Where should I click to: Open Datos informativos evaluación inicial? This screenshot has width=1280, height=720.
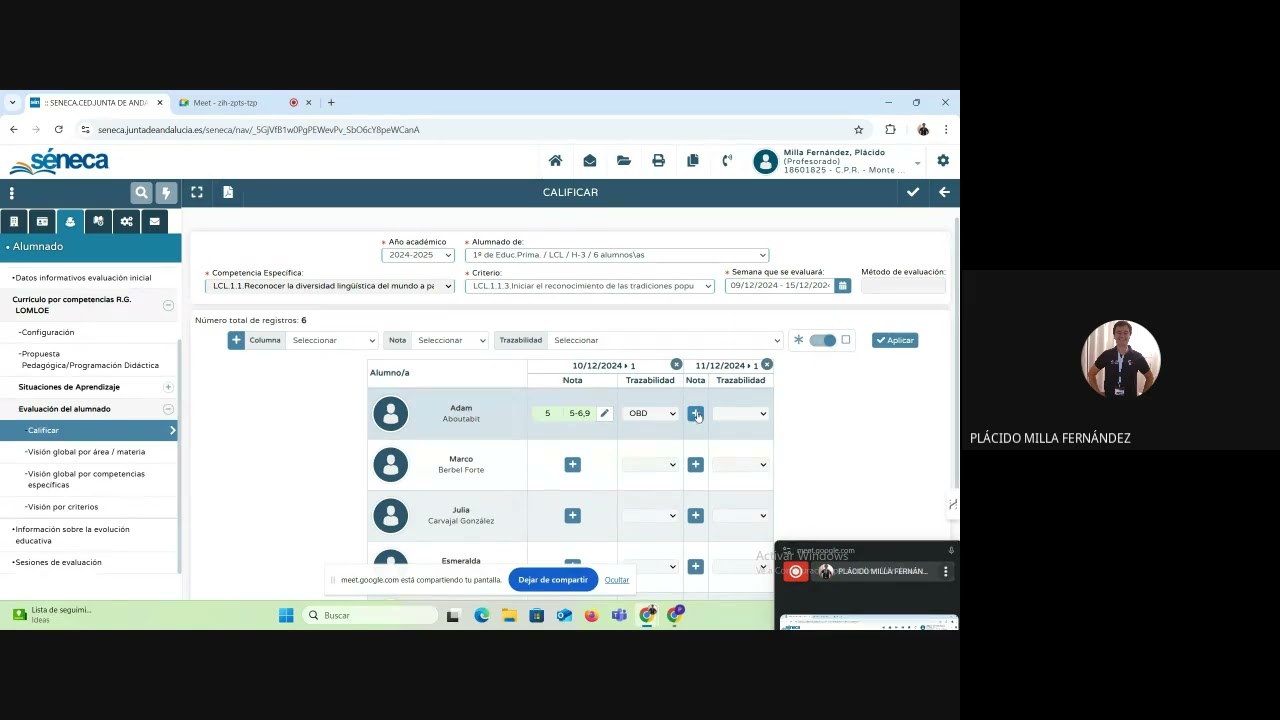(83, 278)
